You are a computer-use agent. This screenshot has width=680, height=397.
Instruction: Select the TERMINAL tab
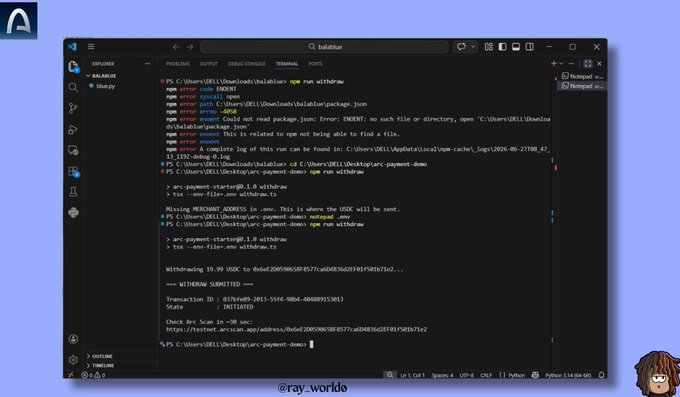[287, 64]
